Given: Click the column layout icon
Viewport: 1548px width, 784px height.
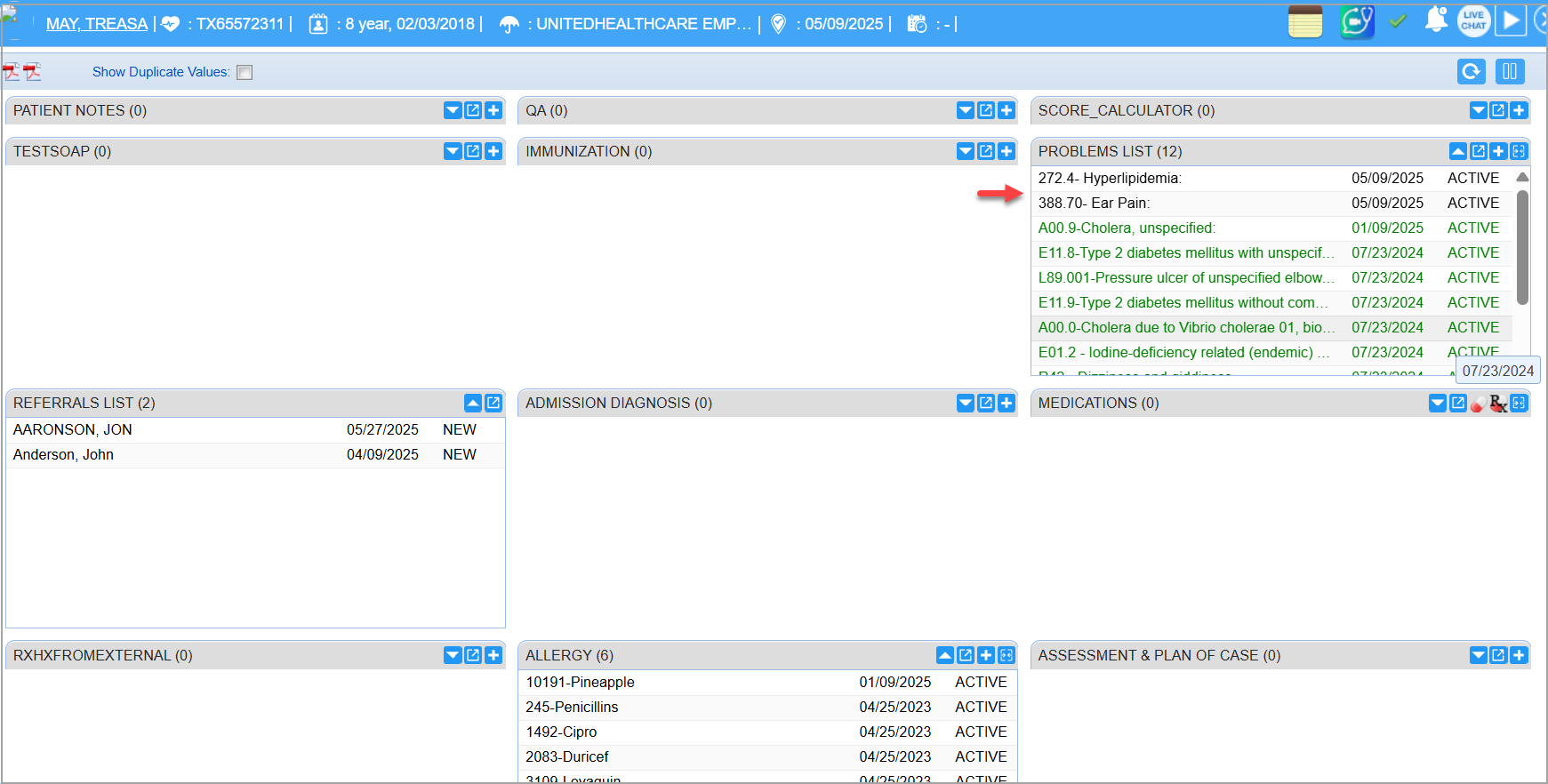Looking at the screenshot, I should [x=1510, y=71].
